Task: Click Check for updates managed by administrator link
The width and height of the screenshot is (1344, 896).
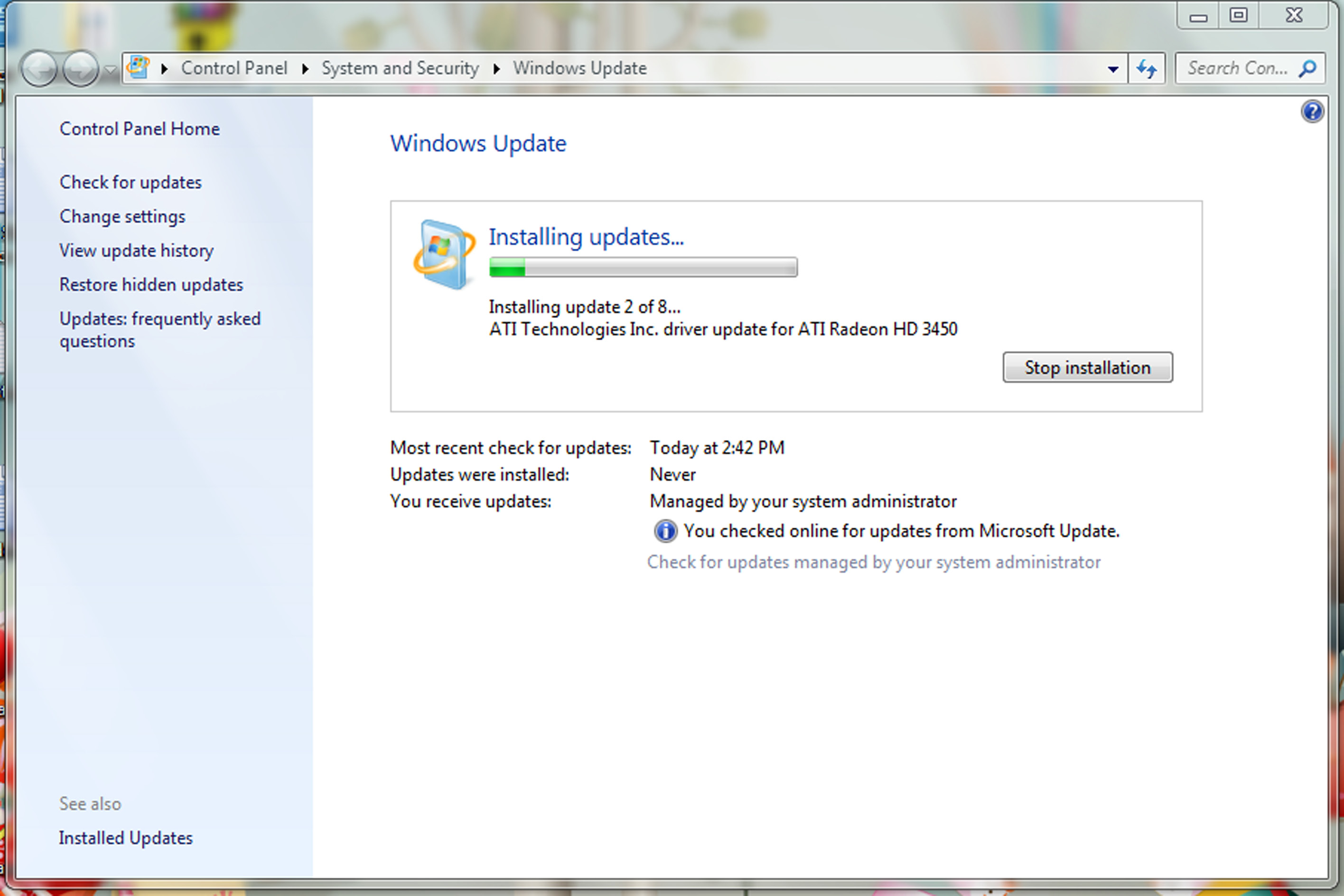Action: [874, 562]
